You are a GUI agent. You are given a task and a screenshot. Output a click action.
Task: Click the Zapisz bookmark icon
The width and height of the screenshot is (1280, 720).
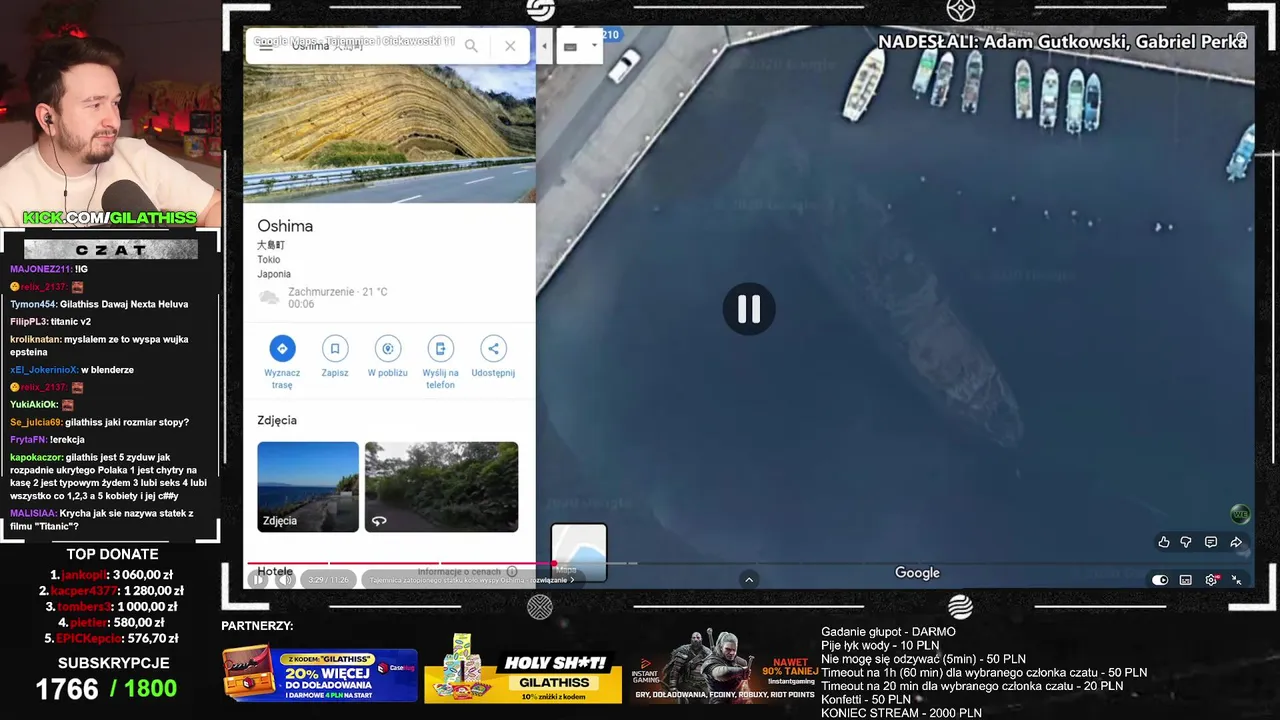click(335, 348)
